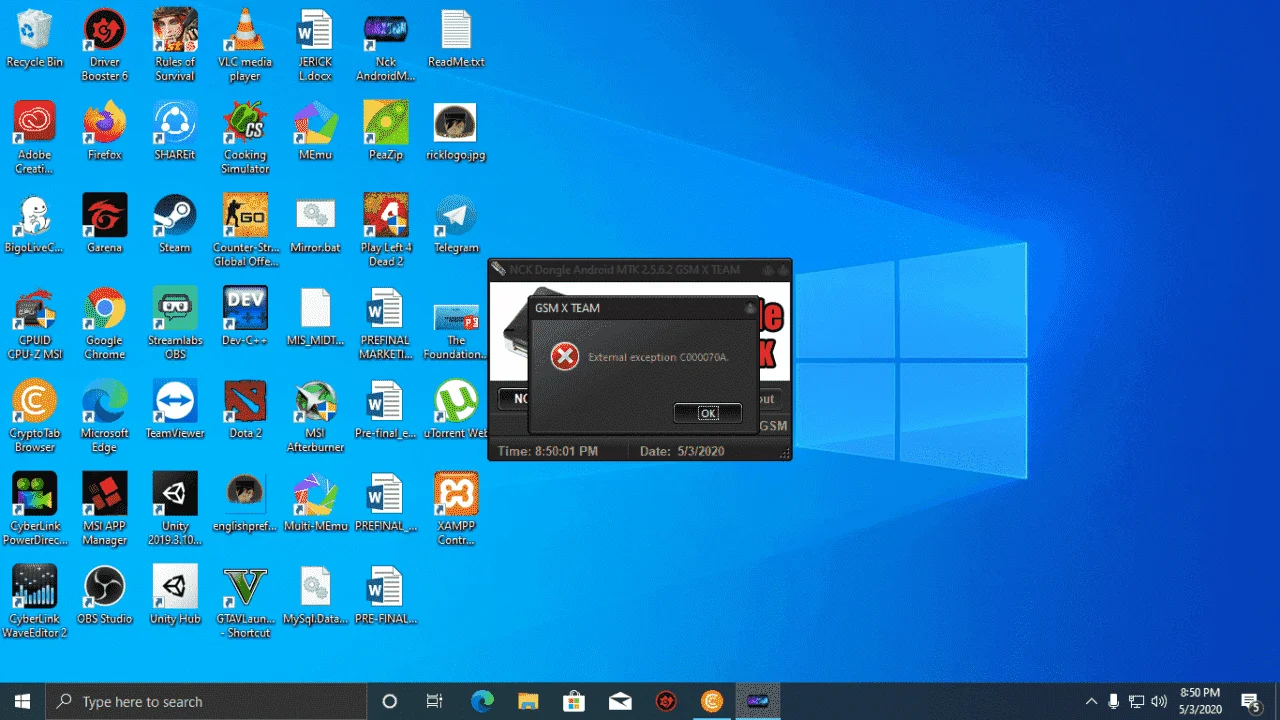Select the Dota 2 desktop shortcut
Viewport: 1280px width, 720px height.
tap(245, 411)
